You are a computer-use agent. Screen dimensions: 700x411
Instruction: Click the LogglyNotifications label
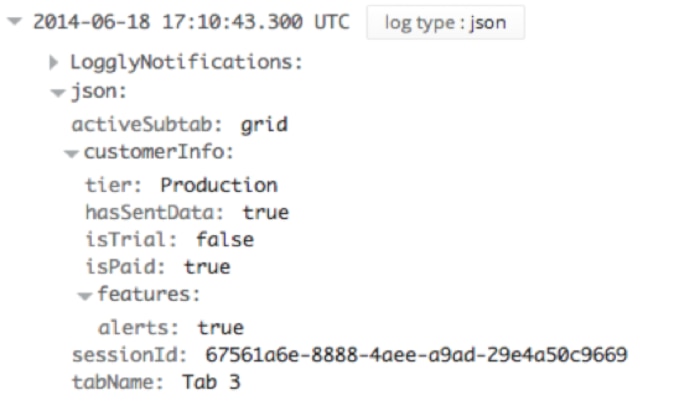click(x=184, y=64)
